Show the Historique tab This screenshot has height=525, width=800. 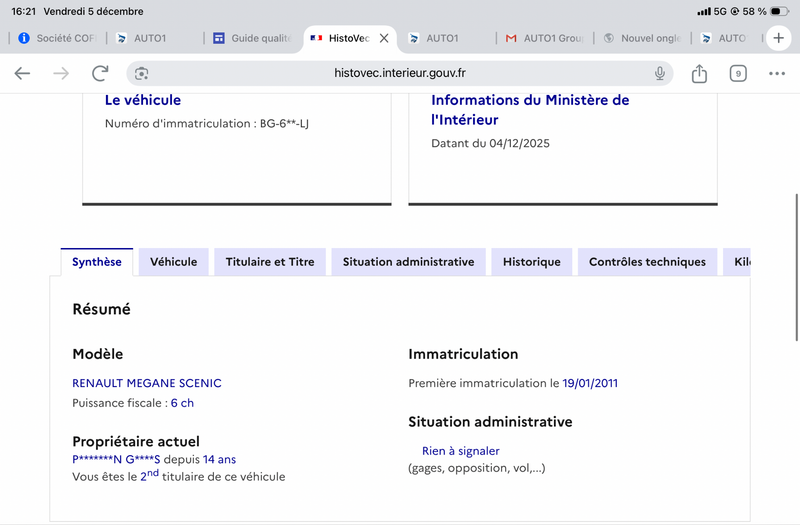(x=532, y=262)
